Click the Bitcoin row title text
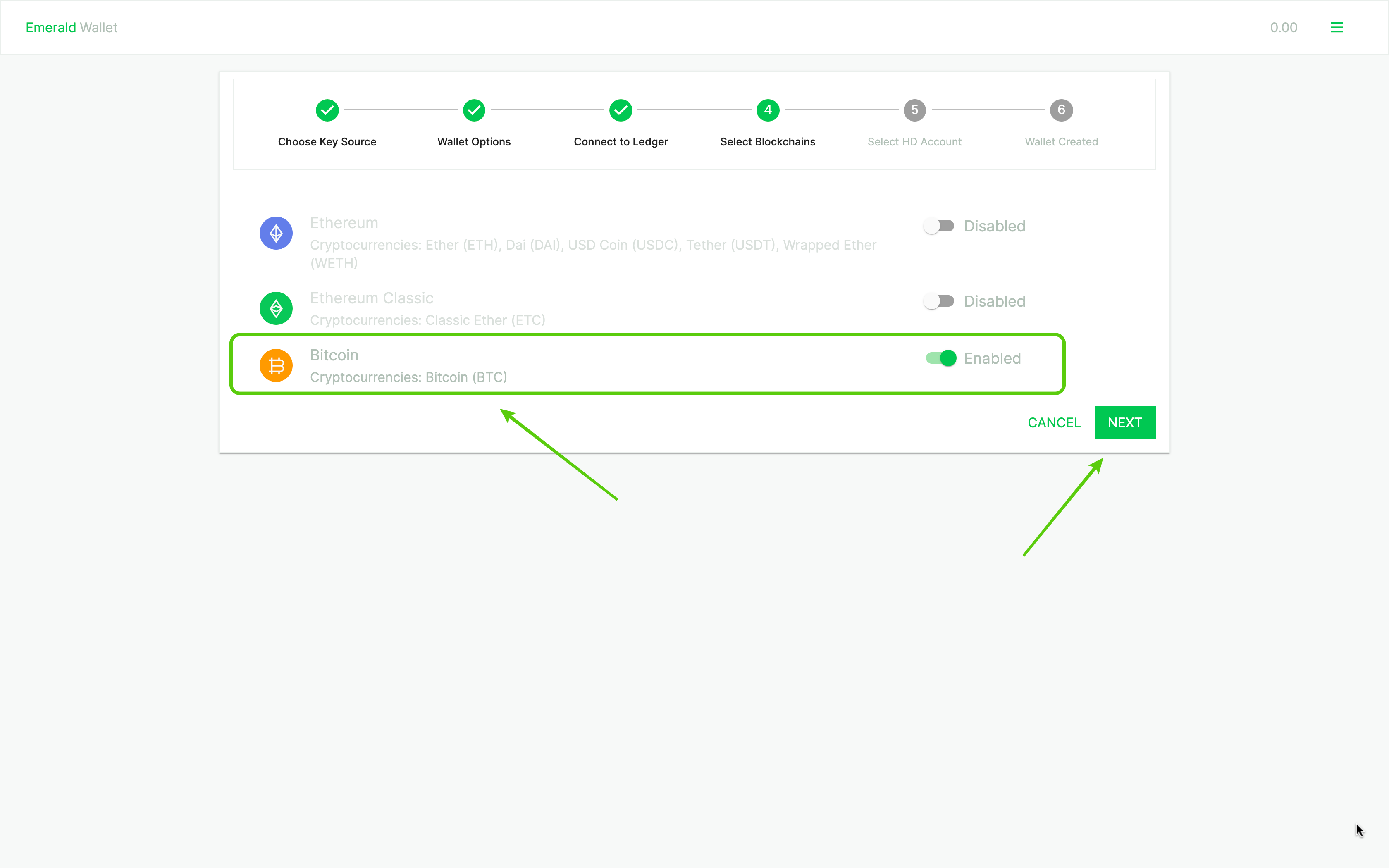Viewport: 1389px width, 868px height. [334, 355]
